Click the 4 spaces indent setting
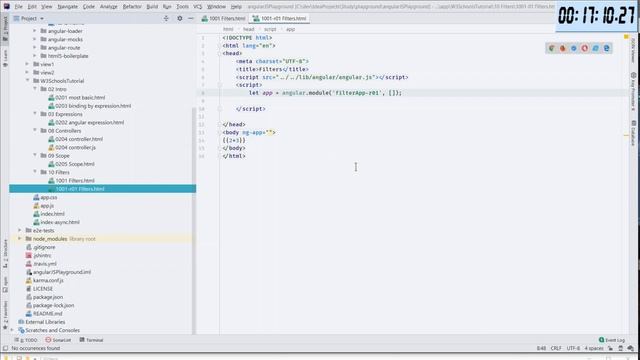Screen dimensions: 640x360 tap(593, 348)
